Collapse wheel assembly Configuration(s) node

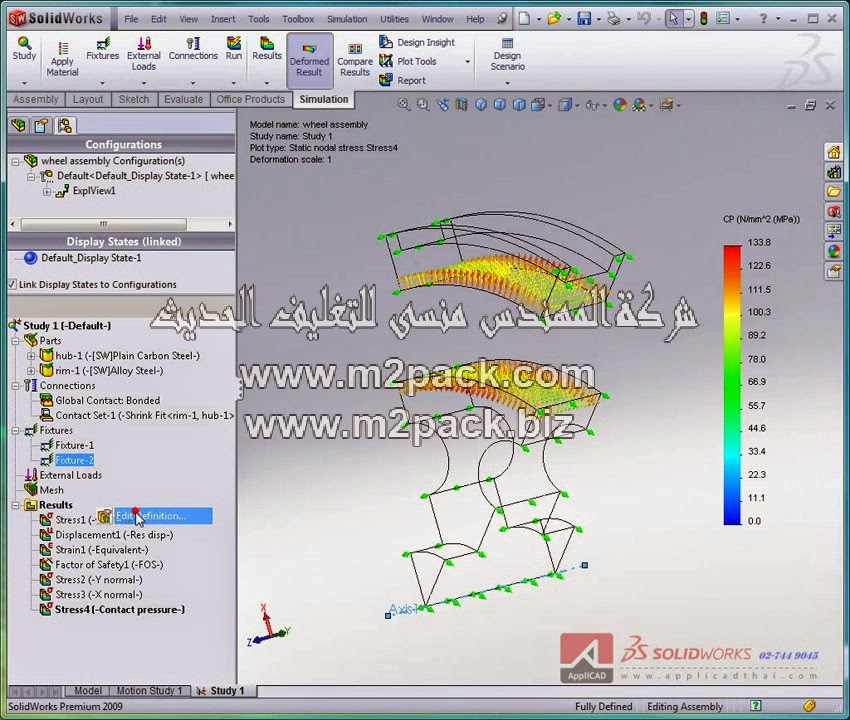pos(16,162)
